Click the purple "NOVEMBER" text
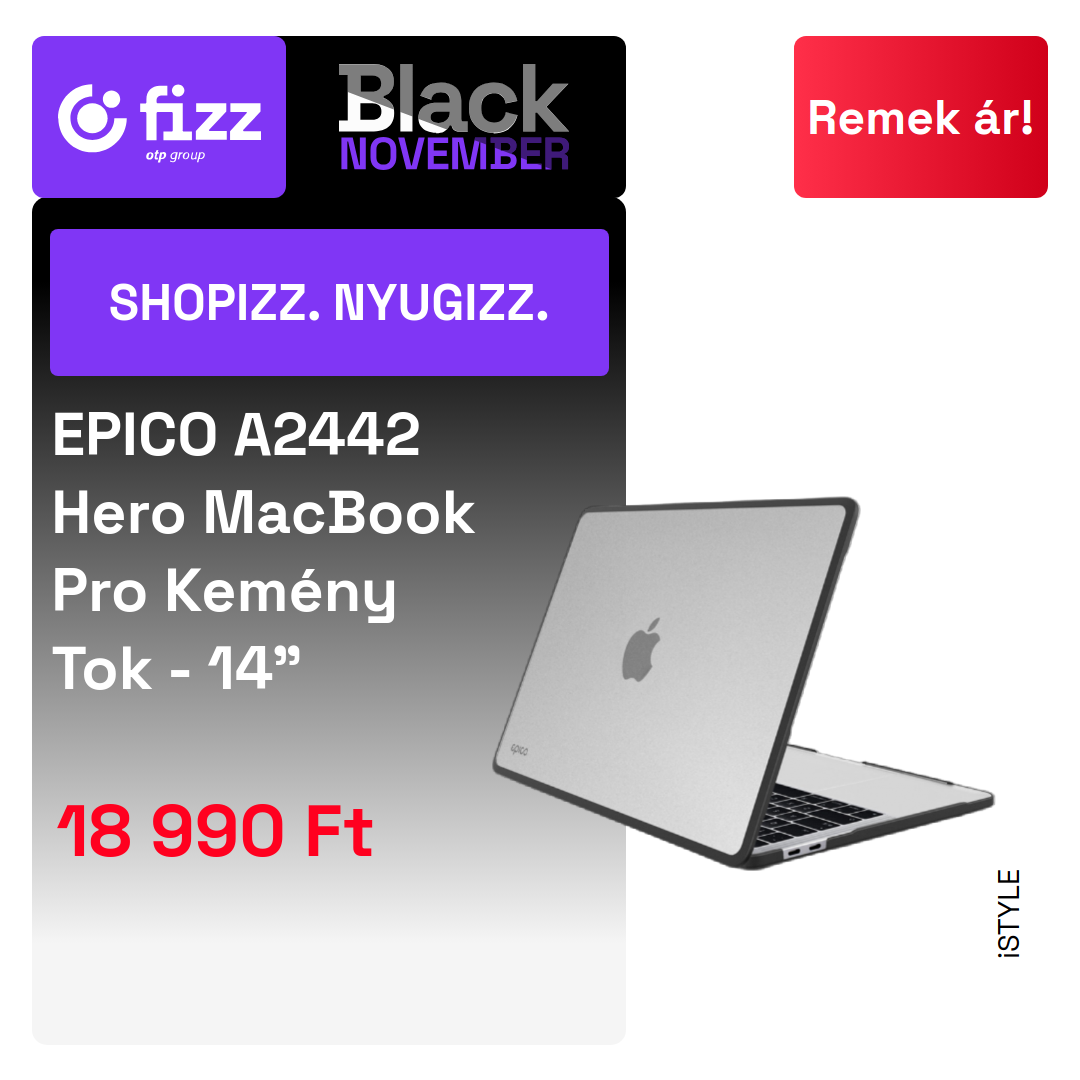 [x=455, y=154]
